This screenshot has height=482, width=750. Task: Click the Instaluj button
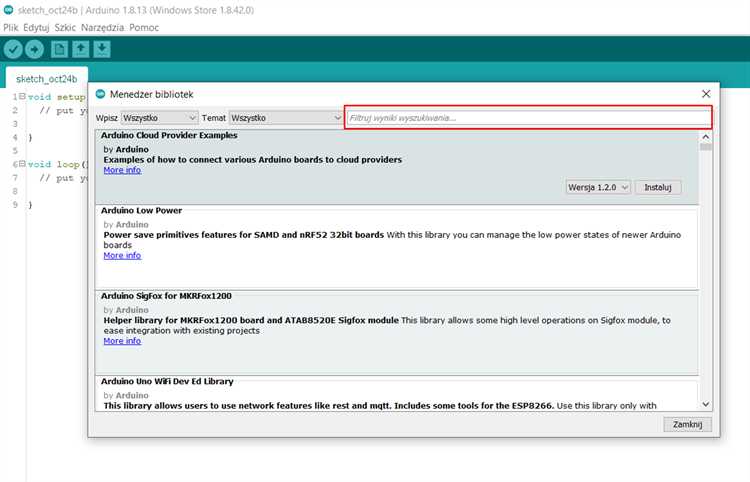[x=658, y=187]
